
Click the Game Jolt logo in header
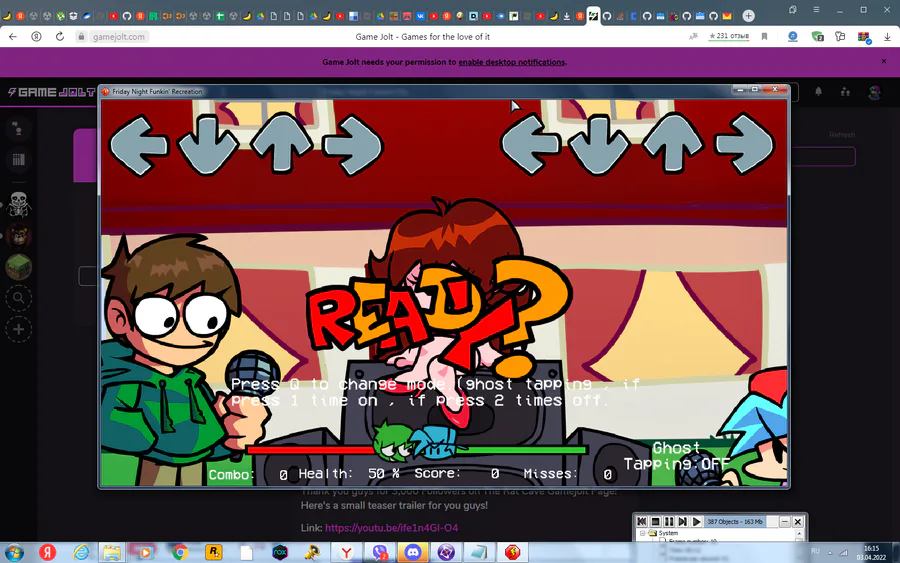(51, 92)
